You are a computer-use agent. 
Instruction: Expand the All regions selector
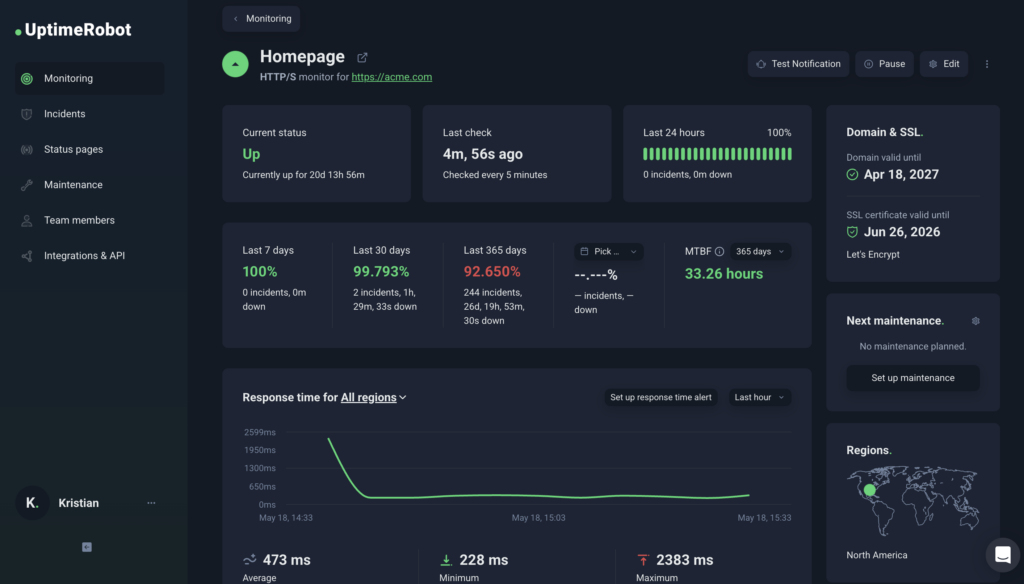tap(374, 397)
